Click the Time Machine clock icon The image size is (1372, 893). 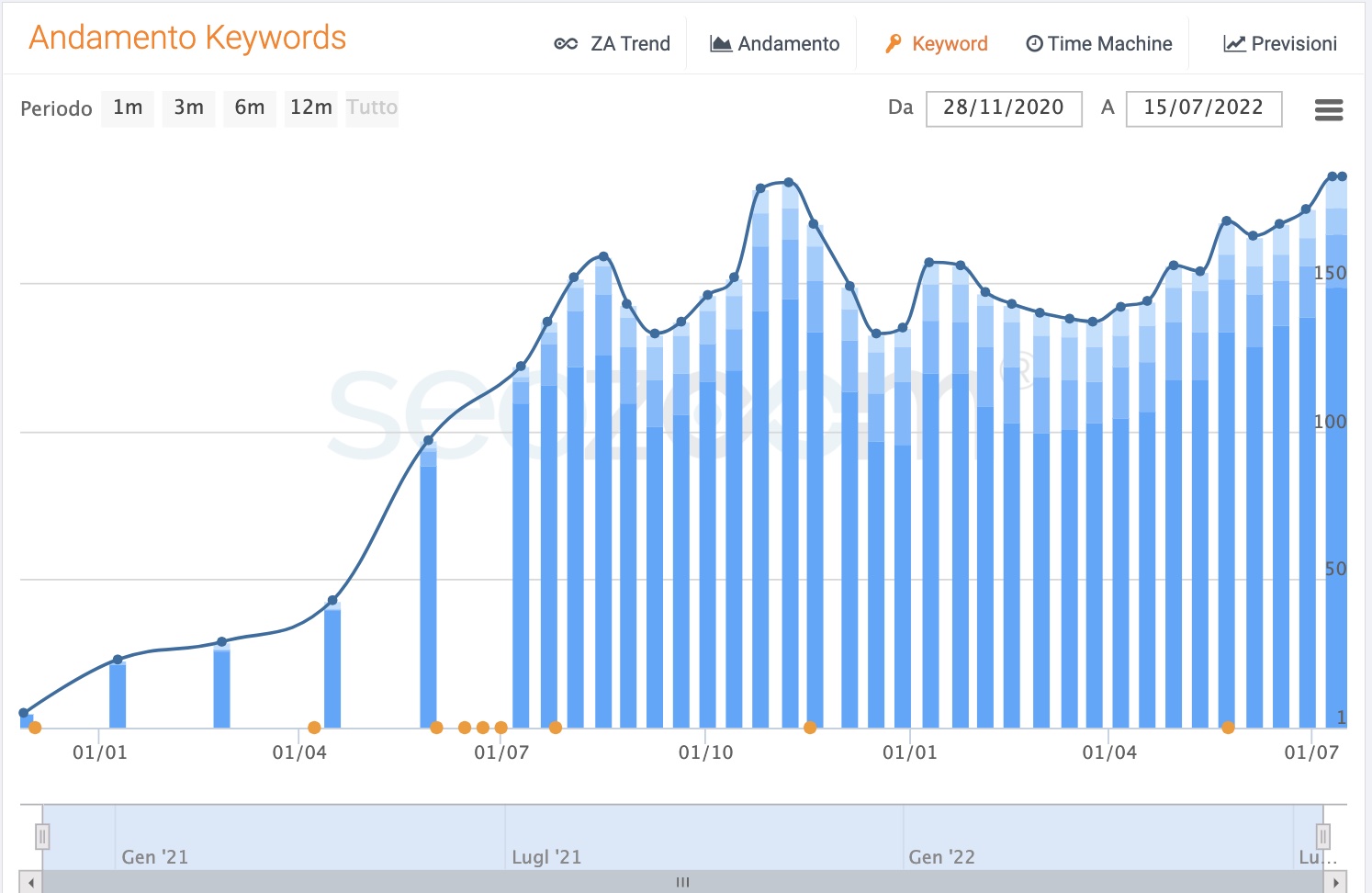tap(1034, 44)
